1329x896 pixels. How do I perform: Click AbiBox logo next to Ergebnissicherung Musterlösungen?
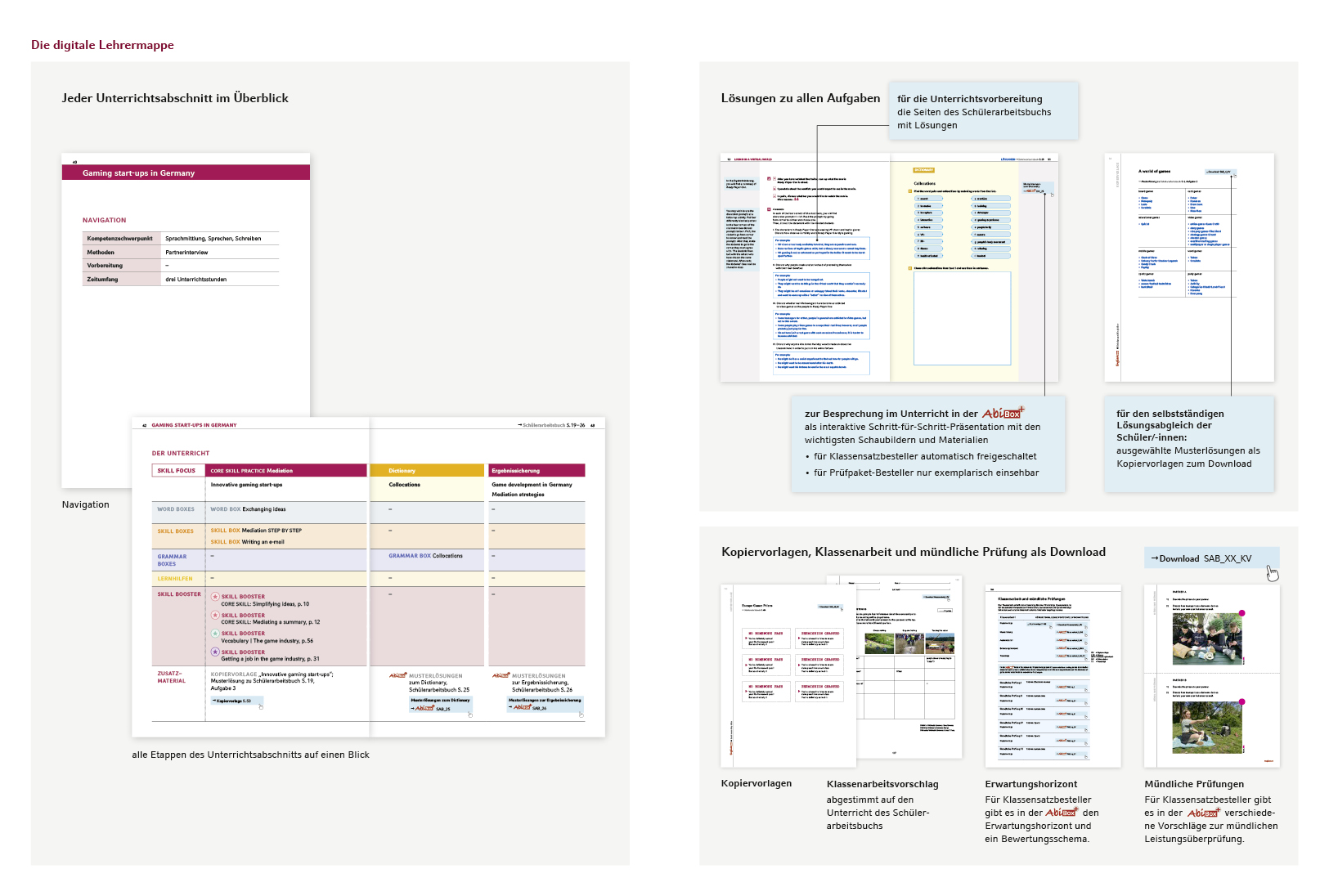point(501,676)
